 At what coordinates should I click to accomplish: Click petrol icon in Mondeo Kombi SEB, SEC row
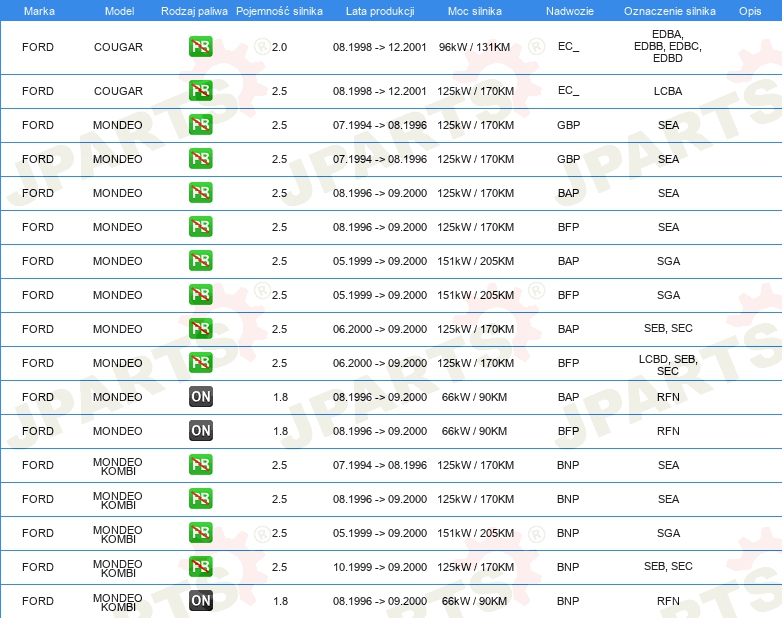(200, 567)
